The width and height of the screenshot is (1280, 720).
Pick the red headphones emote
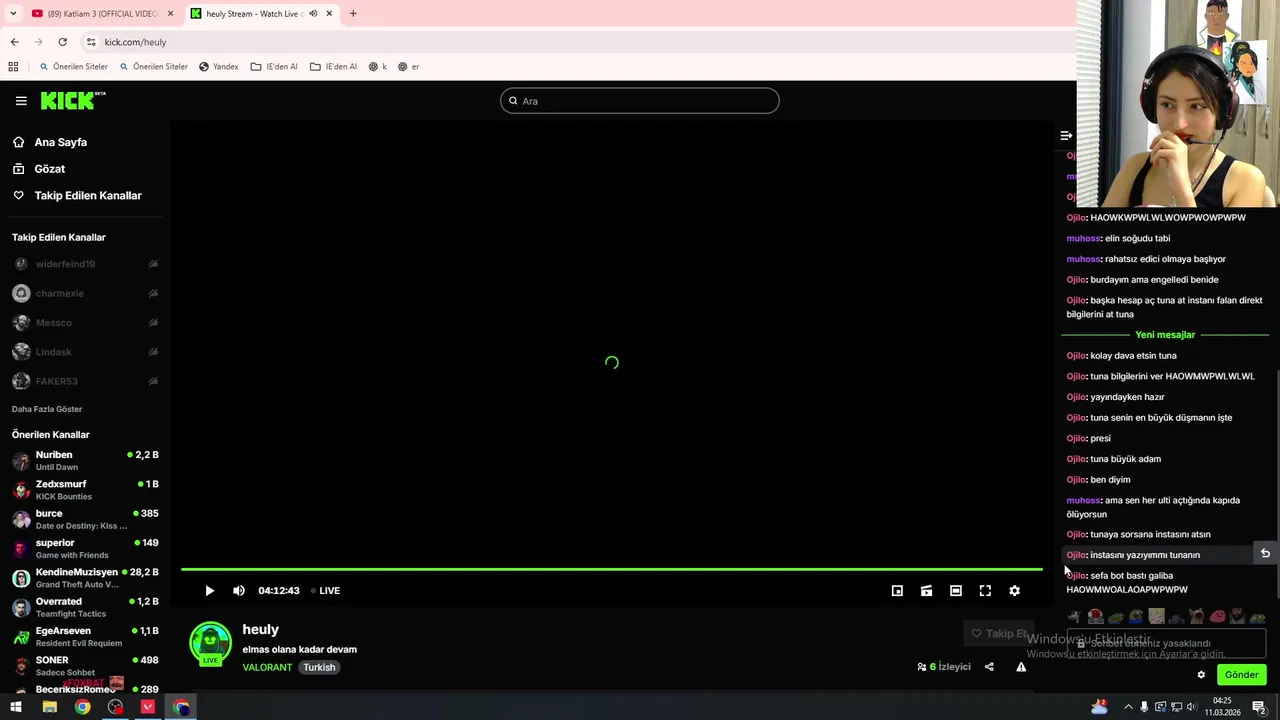[1095, 616]
